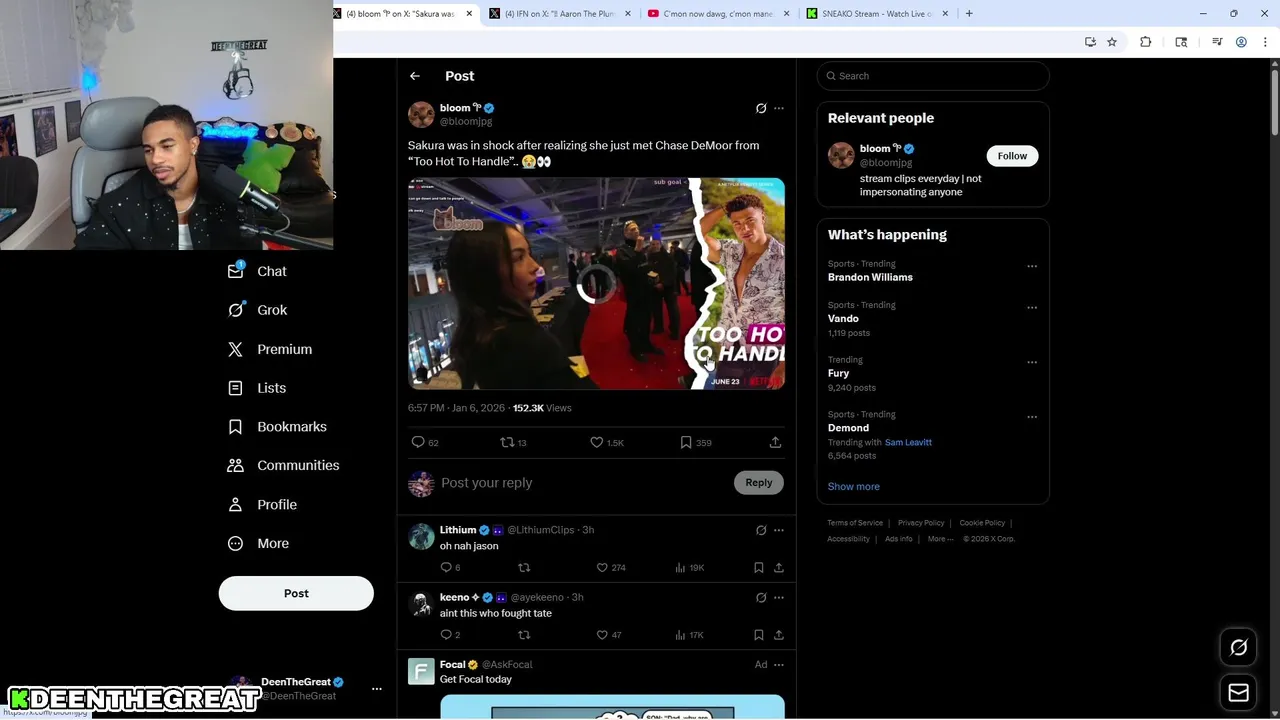Bookmark this page with star icon
Image resolution: width=1280 pixels, height=720 pixels.
pos(1112,42)
